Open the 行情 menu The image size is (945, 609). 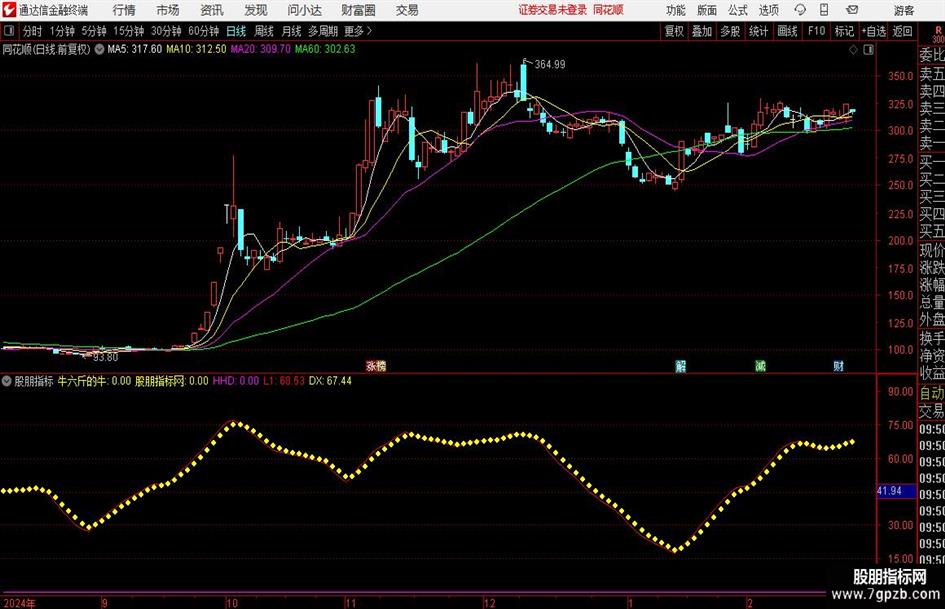click(x=124, y=10)
